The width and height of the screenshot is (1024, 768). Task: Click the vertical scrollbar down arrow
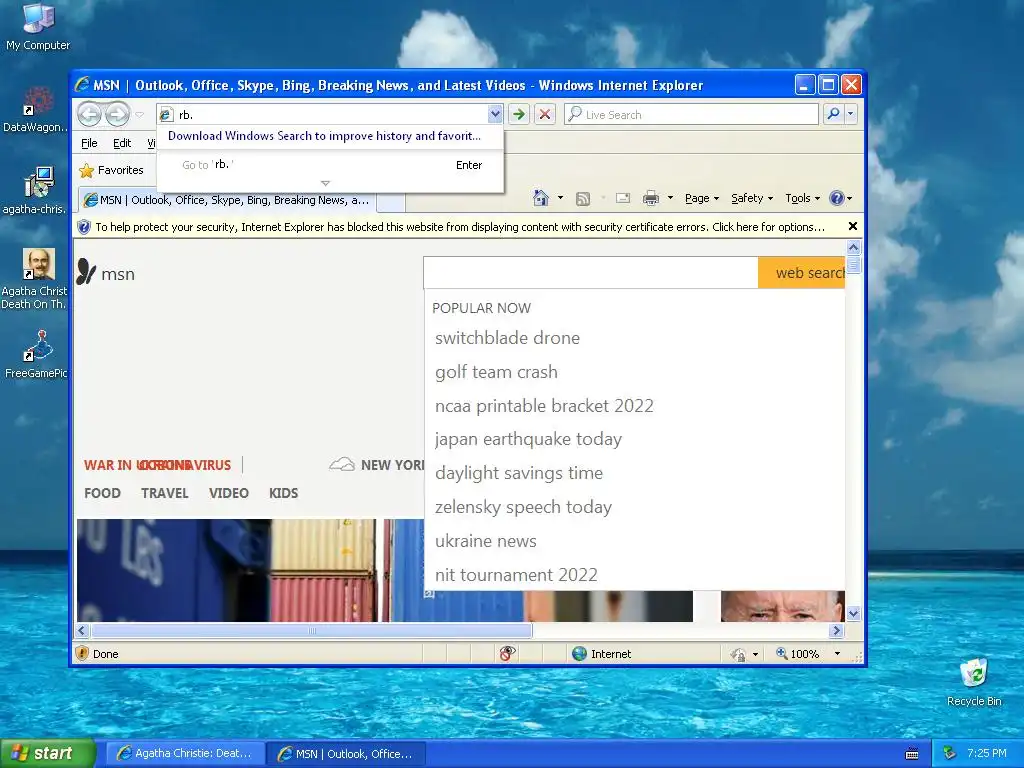click(854, 613)
